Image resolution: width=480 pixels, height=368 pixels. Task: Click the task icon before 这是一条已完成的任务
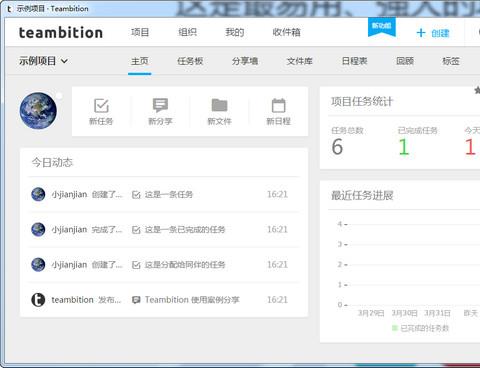(x=136, y=230)
